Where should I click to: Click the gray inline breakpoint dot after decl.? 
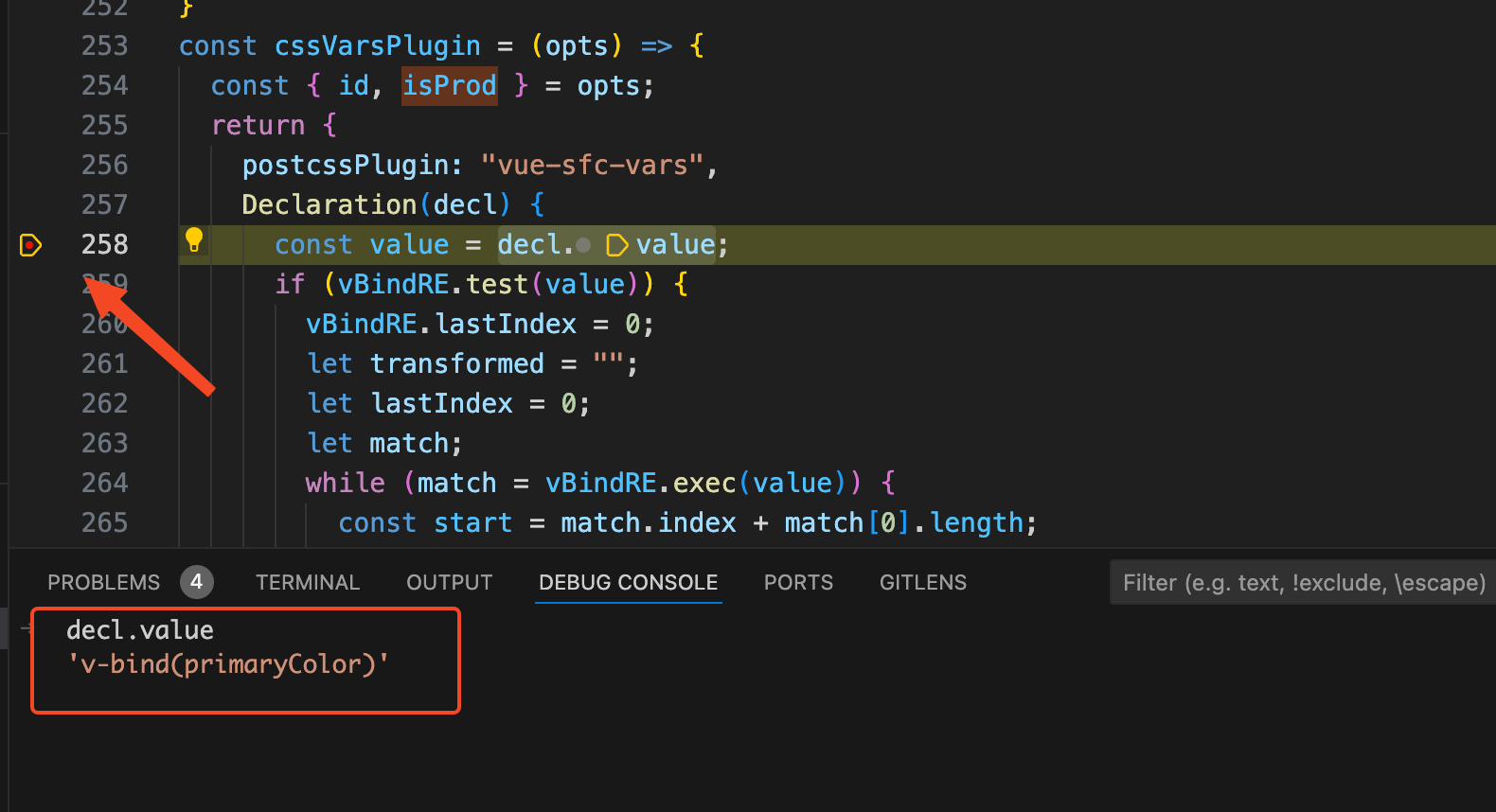click(584, 245)
